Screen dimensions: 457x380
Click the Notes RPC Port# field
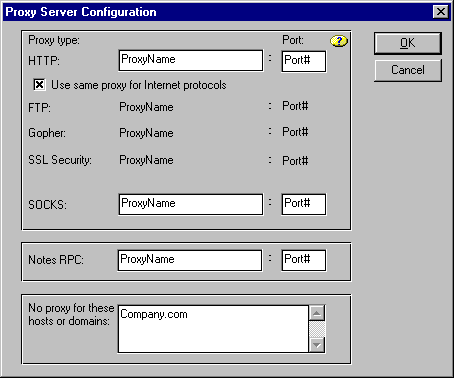coord(304,260)
